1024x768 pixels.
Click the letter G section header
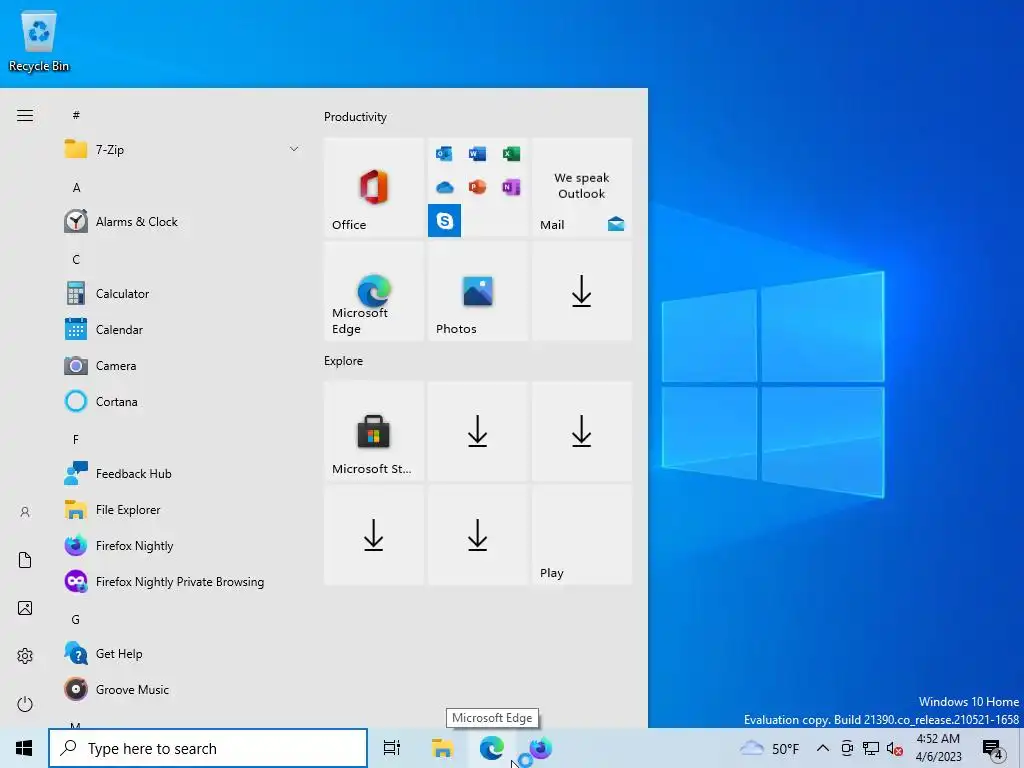(76, 620)
